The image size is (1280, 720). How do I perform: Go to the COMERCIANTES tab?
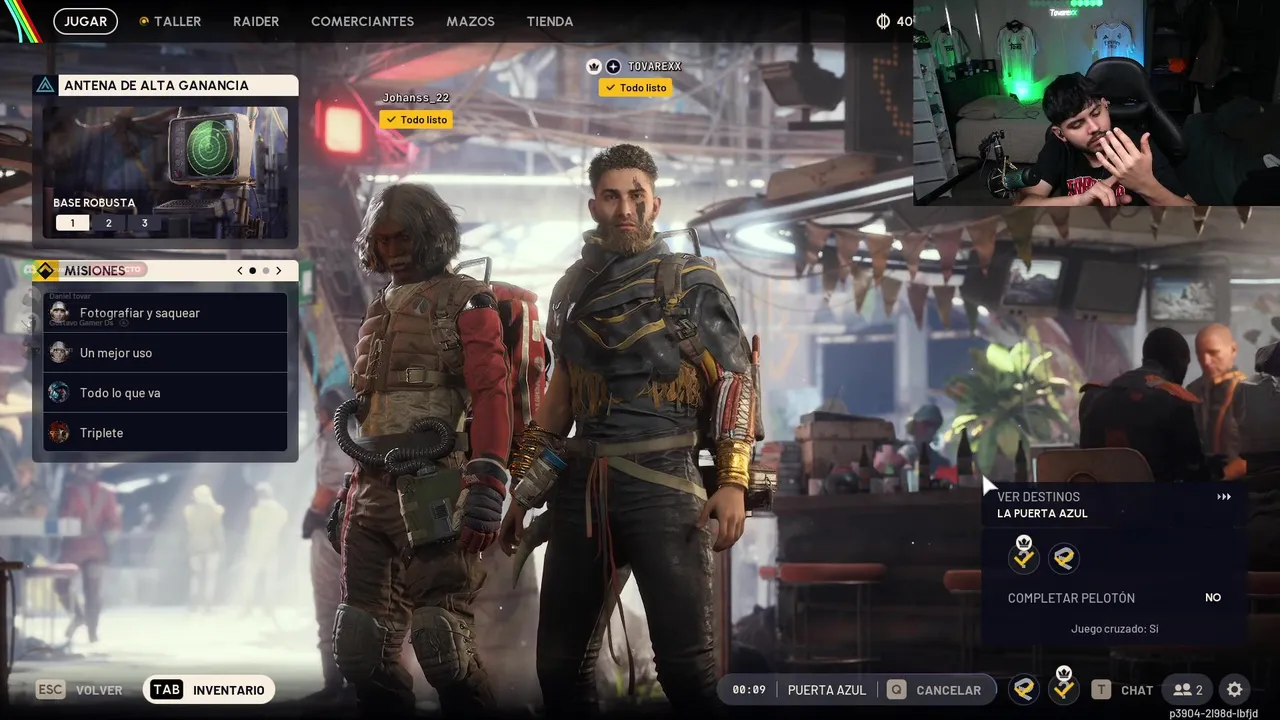point(362,21)
